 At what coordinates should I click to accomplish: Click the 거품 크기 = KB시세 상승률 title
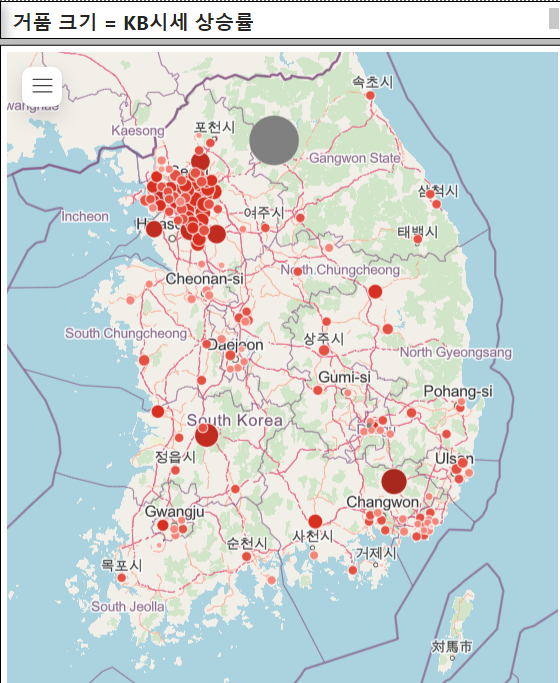(132, 22)
